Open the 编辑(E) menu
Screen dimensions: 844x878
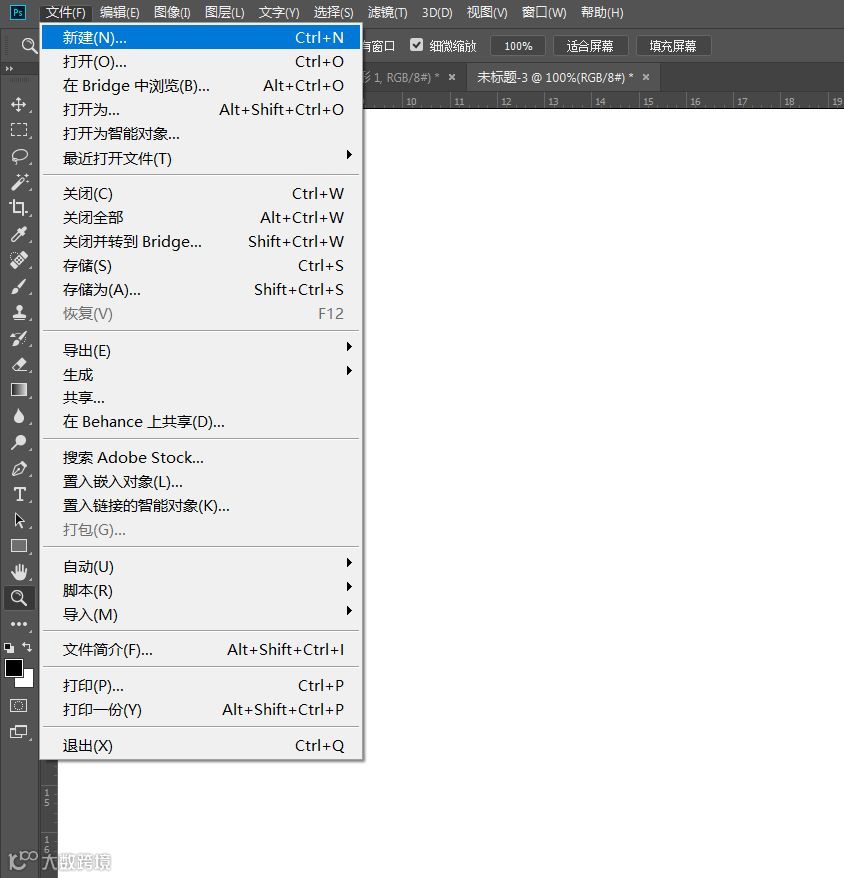(x=119, y=12)
